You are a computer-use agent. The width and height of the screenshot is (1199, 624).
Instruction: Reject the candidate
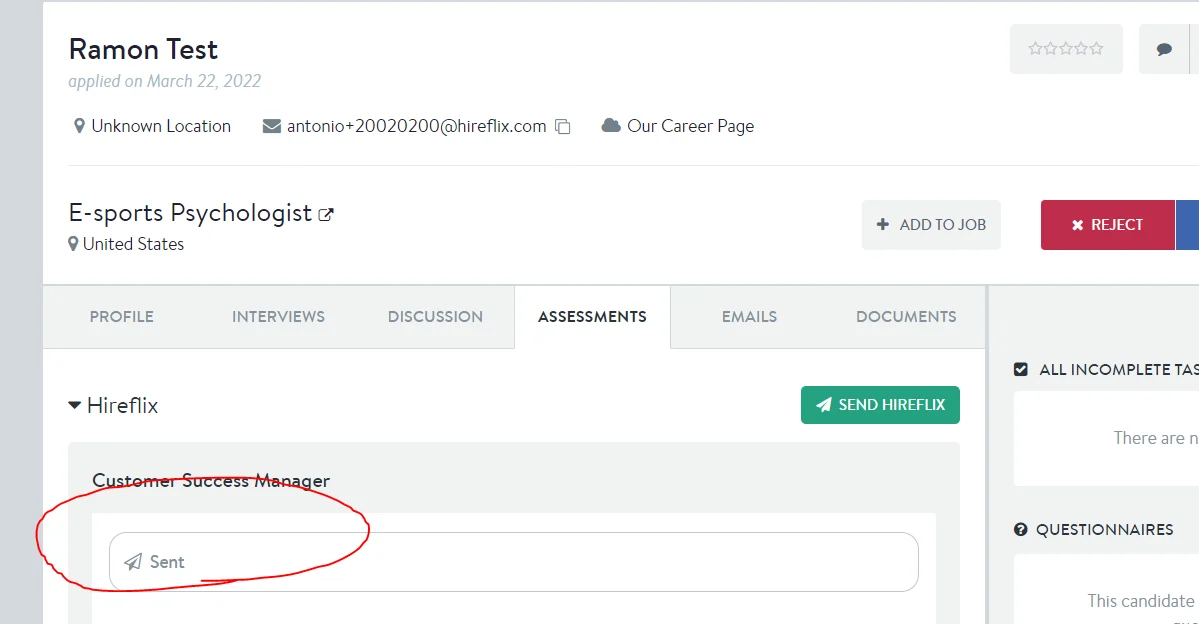click(x=1107, y=225)
